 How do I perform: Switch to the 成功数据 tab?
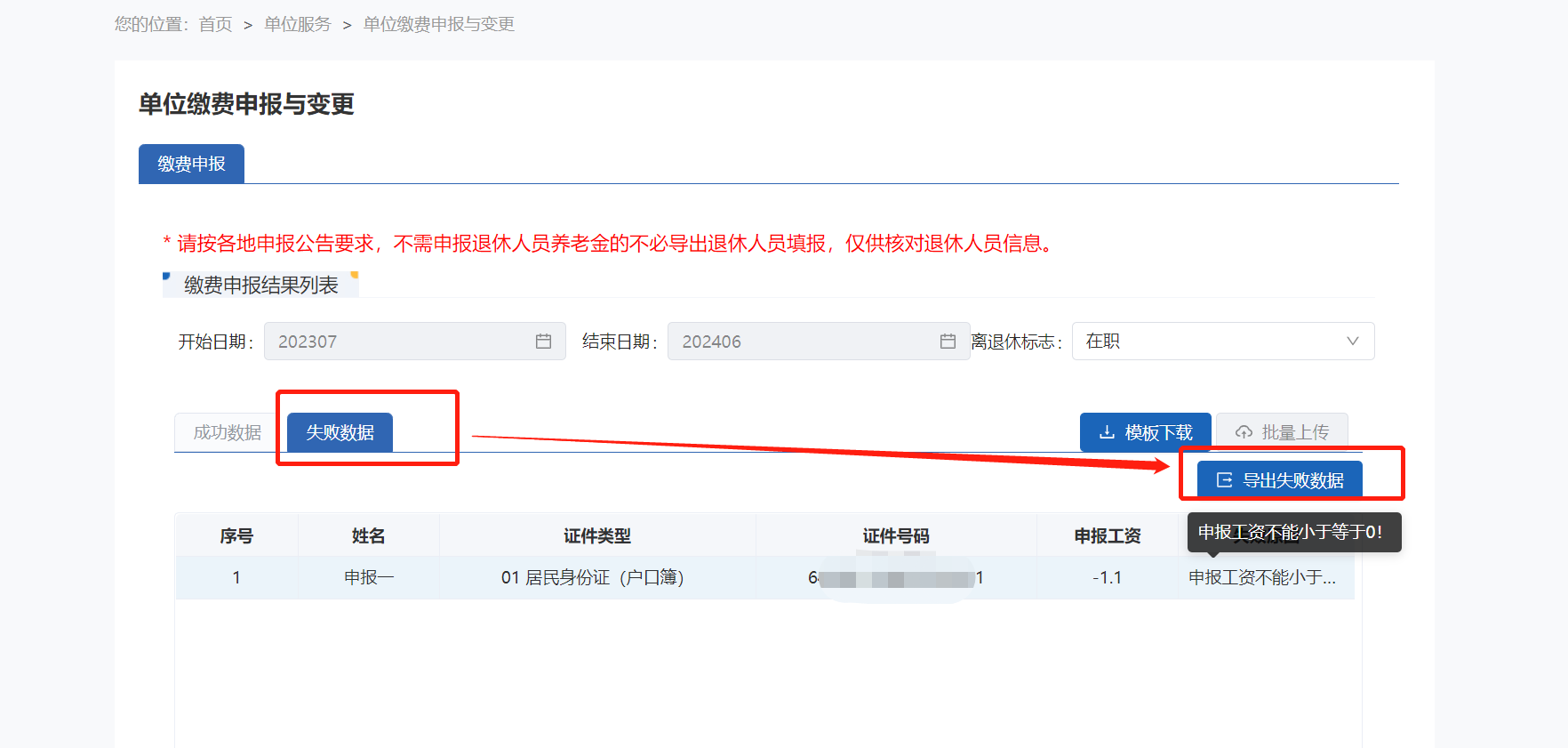pyautogui.click(x=228, y=432)
